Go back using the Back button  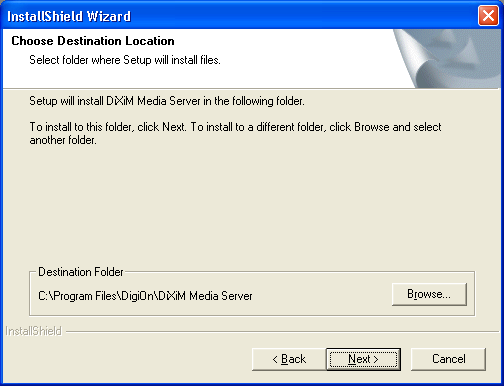[x=289, y=359]
